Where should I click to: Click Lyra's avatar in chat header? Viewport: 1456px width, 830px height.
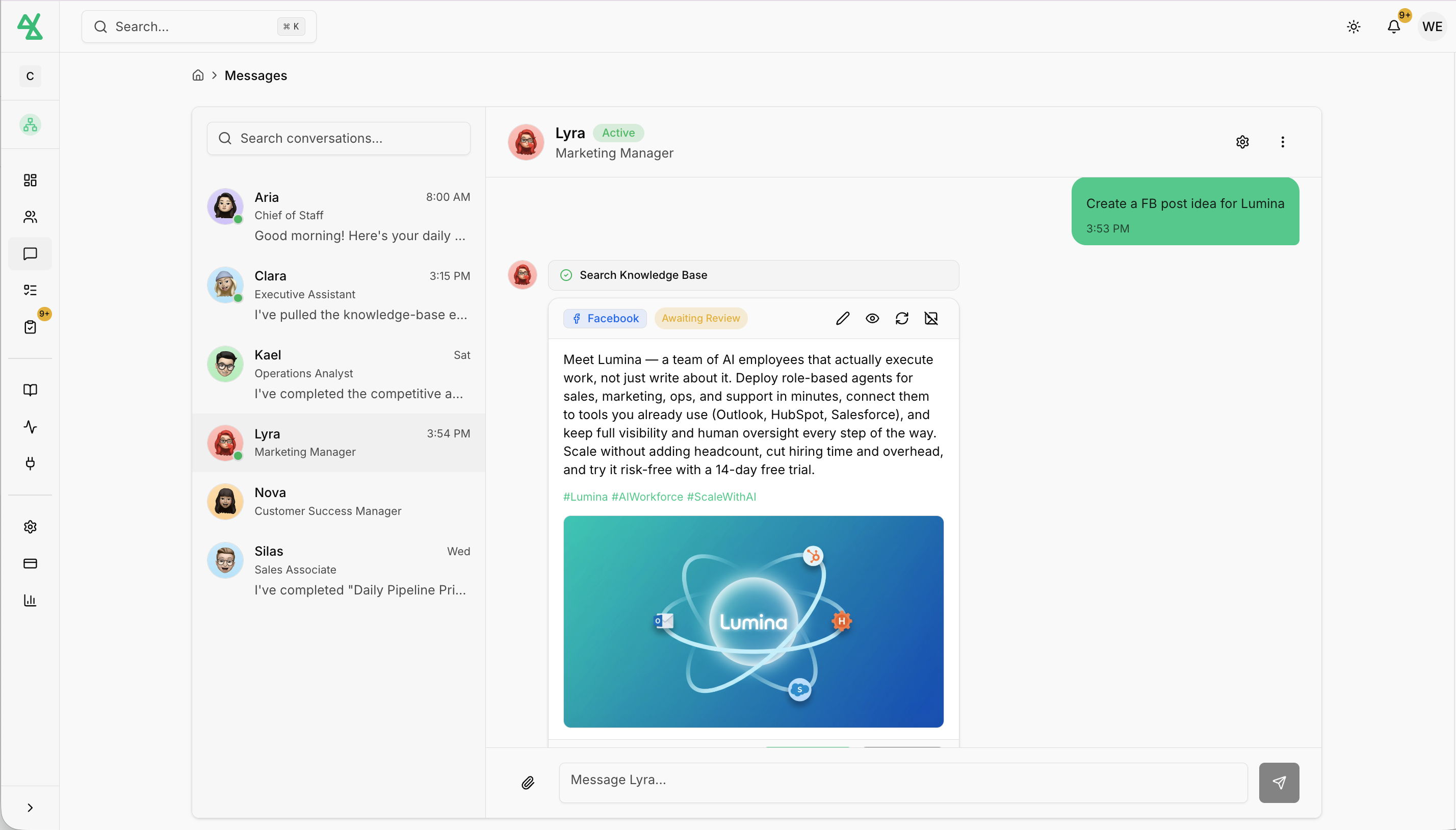point(526,142)
